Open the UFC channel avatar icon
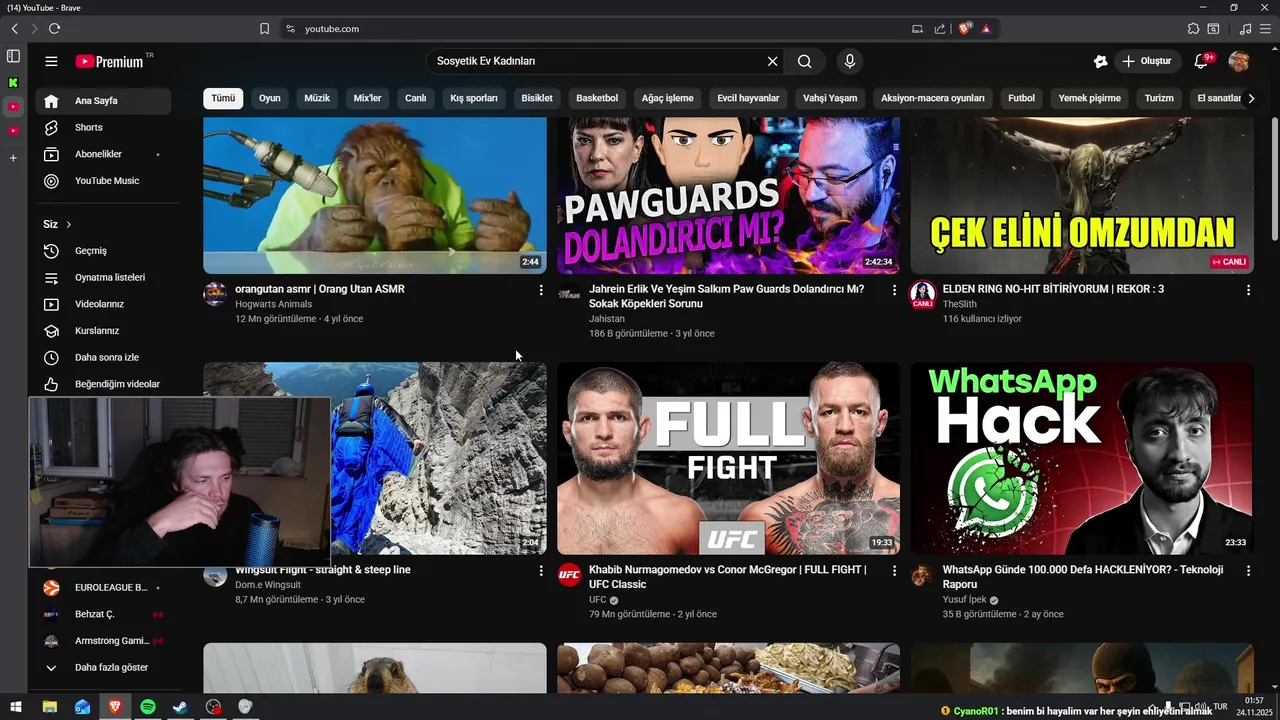1280x720 pixels. 569,574
